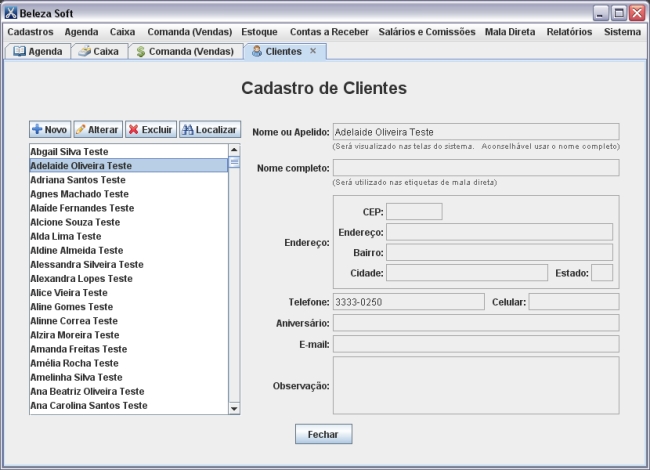Select Amelinha Silva Teste in list
The image size is (650, 470).
tap(129, 377)
